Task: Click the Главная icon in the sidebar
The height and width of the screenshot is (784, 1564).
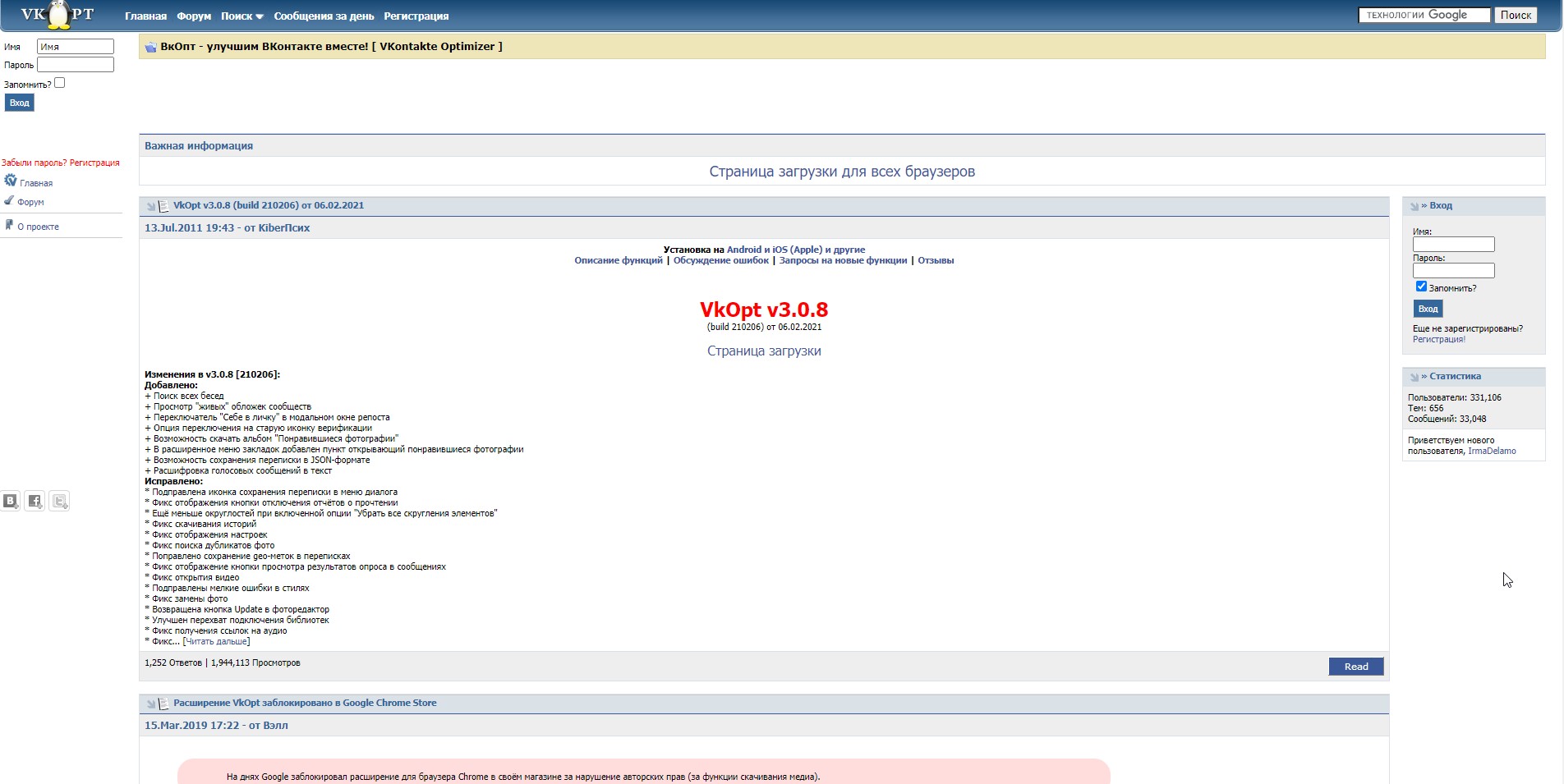Action: click(x=10, y=181)
